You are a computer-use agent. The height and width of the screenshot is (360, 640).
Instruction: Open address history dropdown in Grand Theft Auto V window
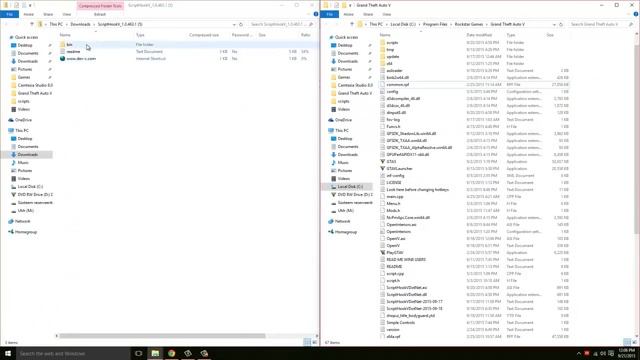coord(554,24)
